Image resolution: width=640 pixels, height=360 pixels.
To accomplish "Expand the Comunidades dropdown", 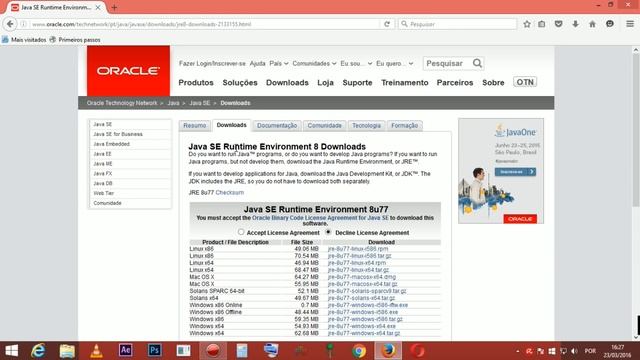I will point(314,63).
